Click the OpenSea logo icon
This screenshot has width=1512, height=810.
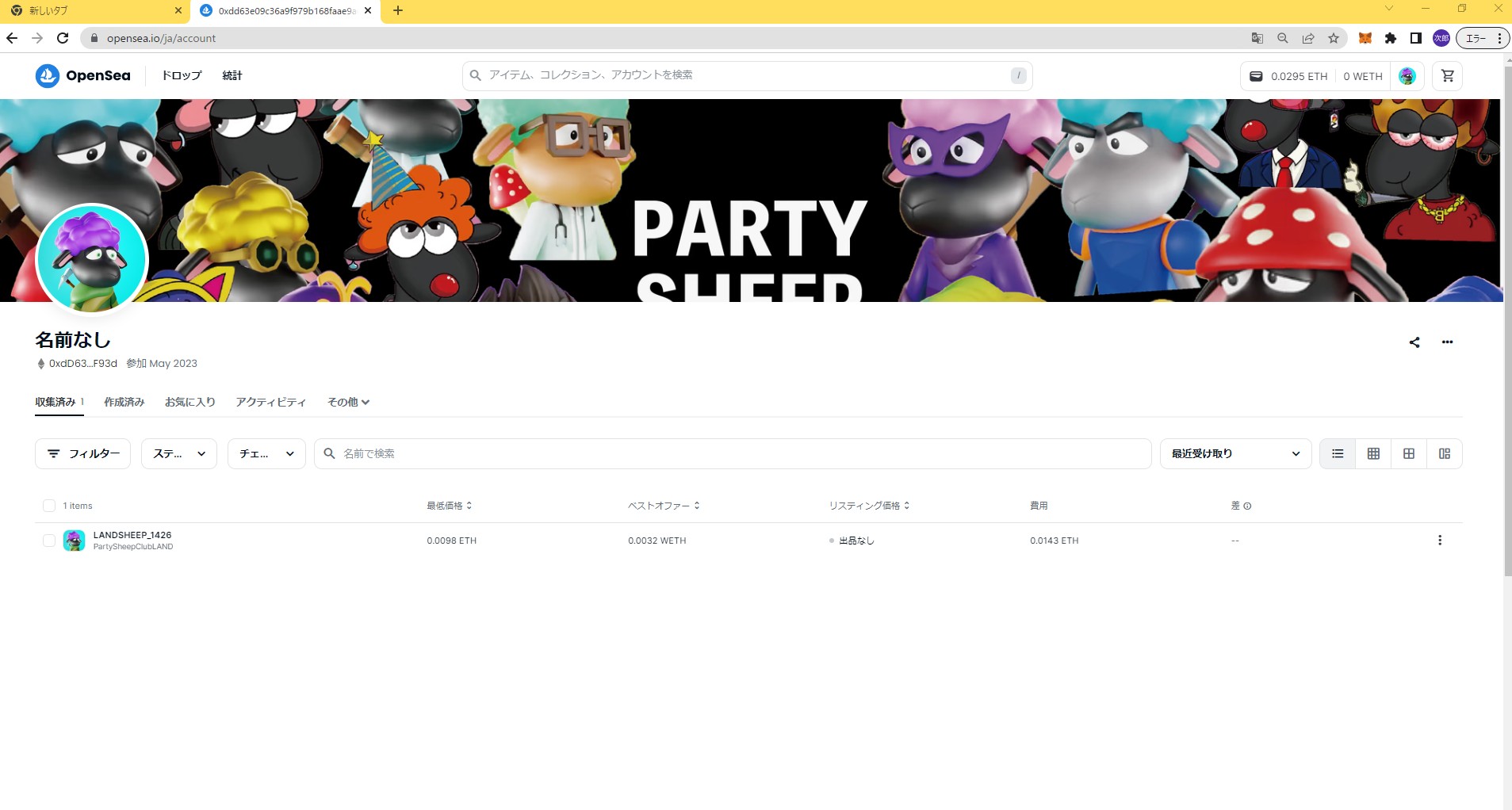(48, 75)
